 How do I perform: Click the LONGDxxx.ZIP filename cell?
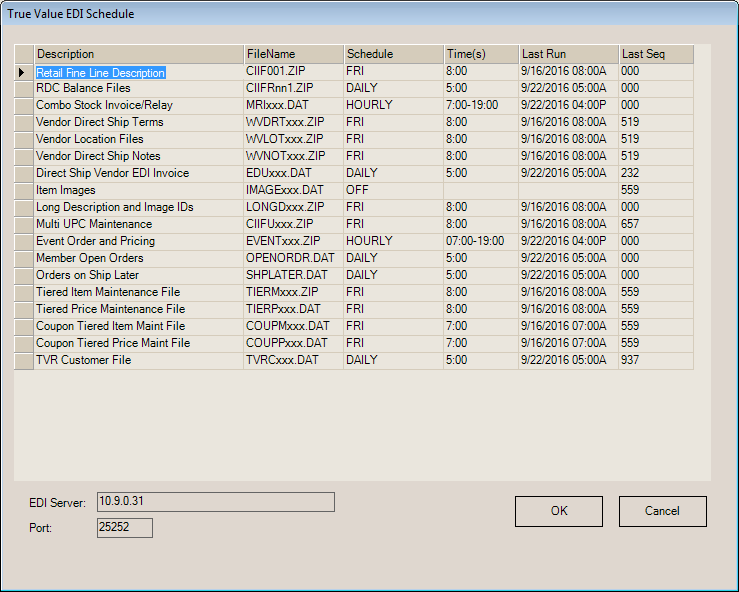point(294,207)
